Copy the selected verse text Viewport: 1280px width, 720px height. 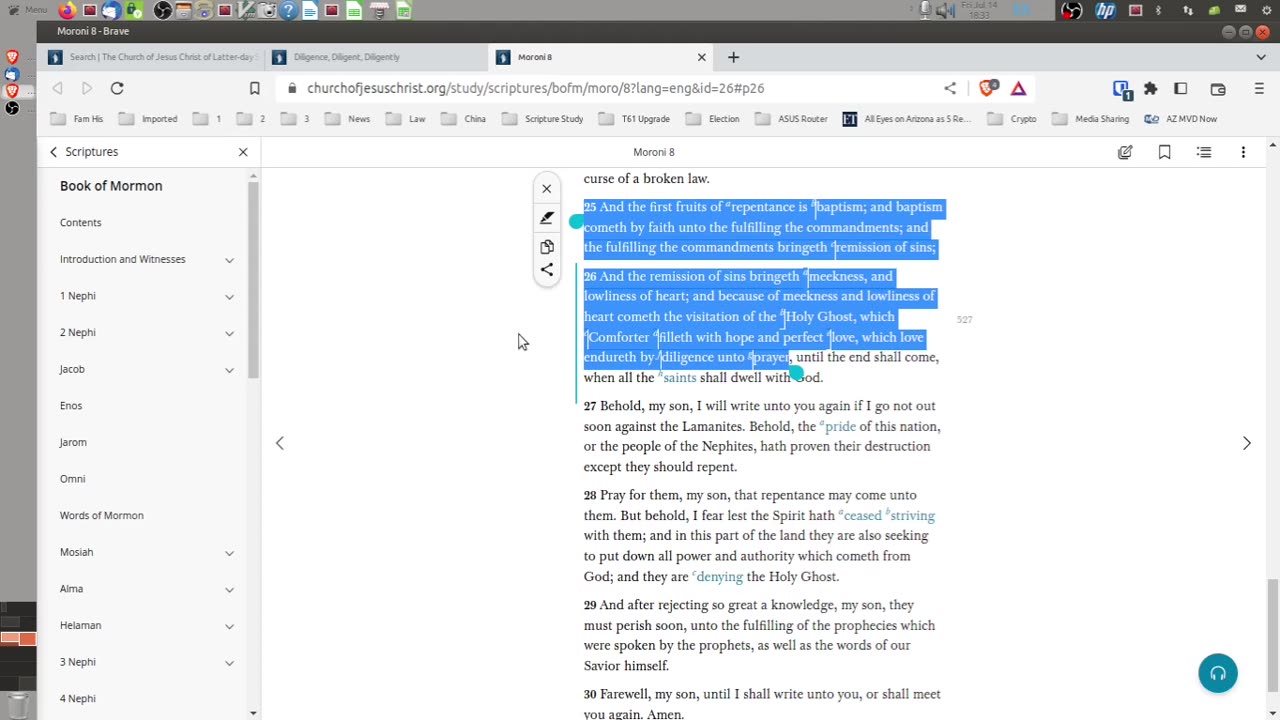coord(547,247)
